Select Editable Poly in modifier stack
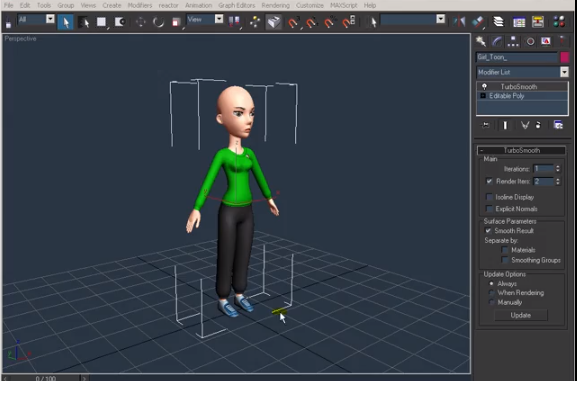This screenshot has height=404, width=577. (x=522, y=96)
